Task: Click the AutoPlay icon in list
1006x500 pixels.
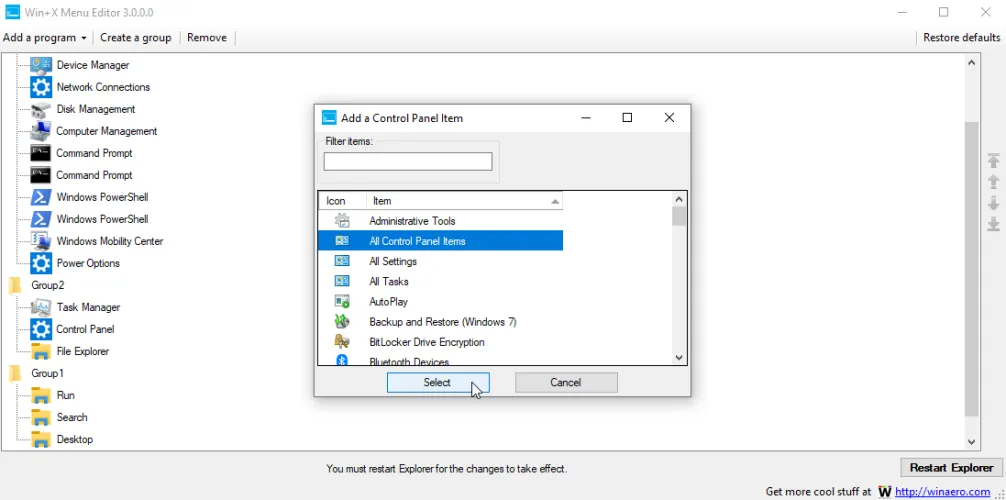Action: tap(342, 301)
